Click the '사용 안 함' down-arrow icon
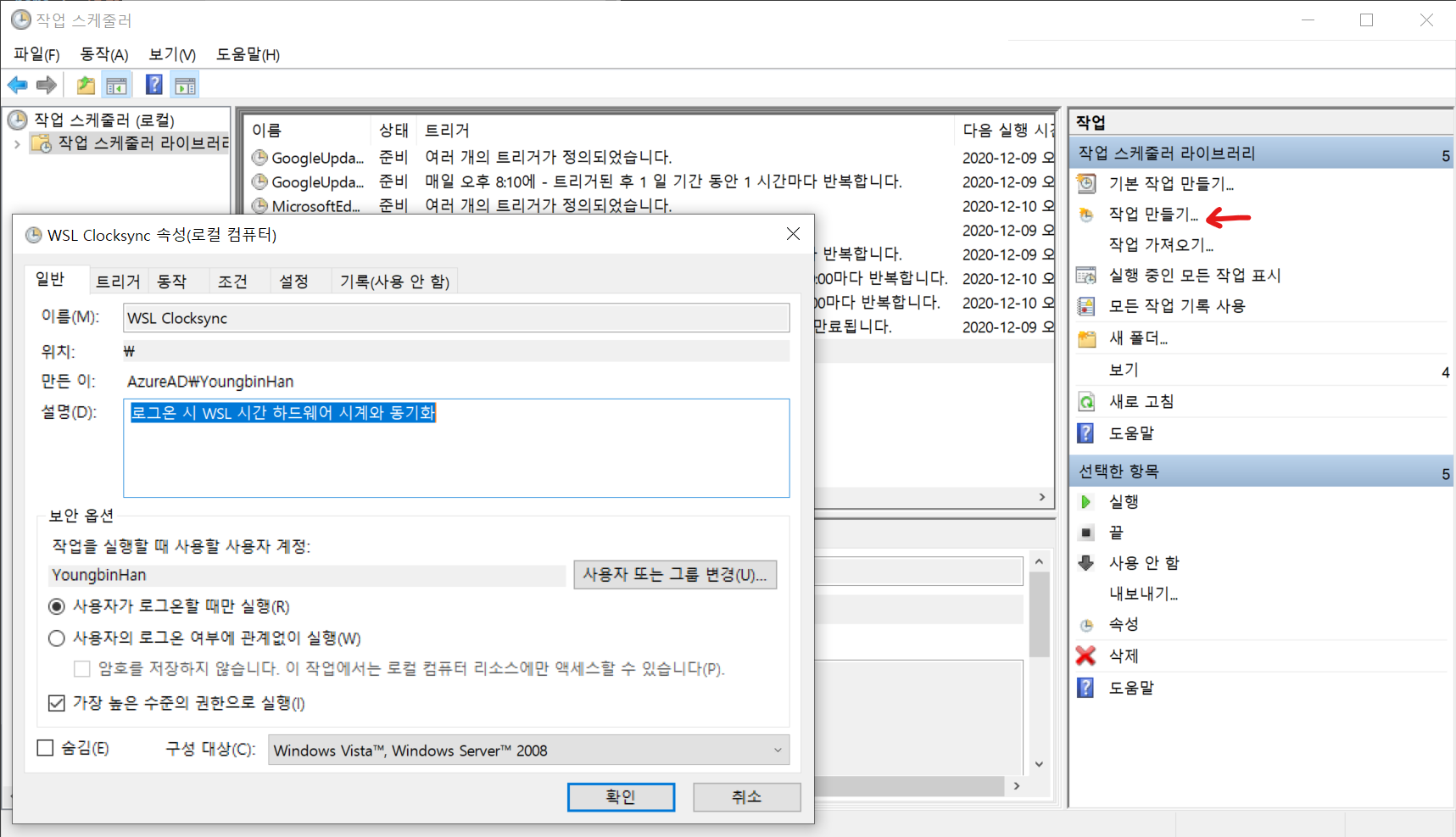The height and width of the screenshot is (837, 1456). (x=1085, y=563)
